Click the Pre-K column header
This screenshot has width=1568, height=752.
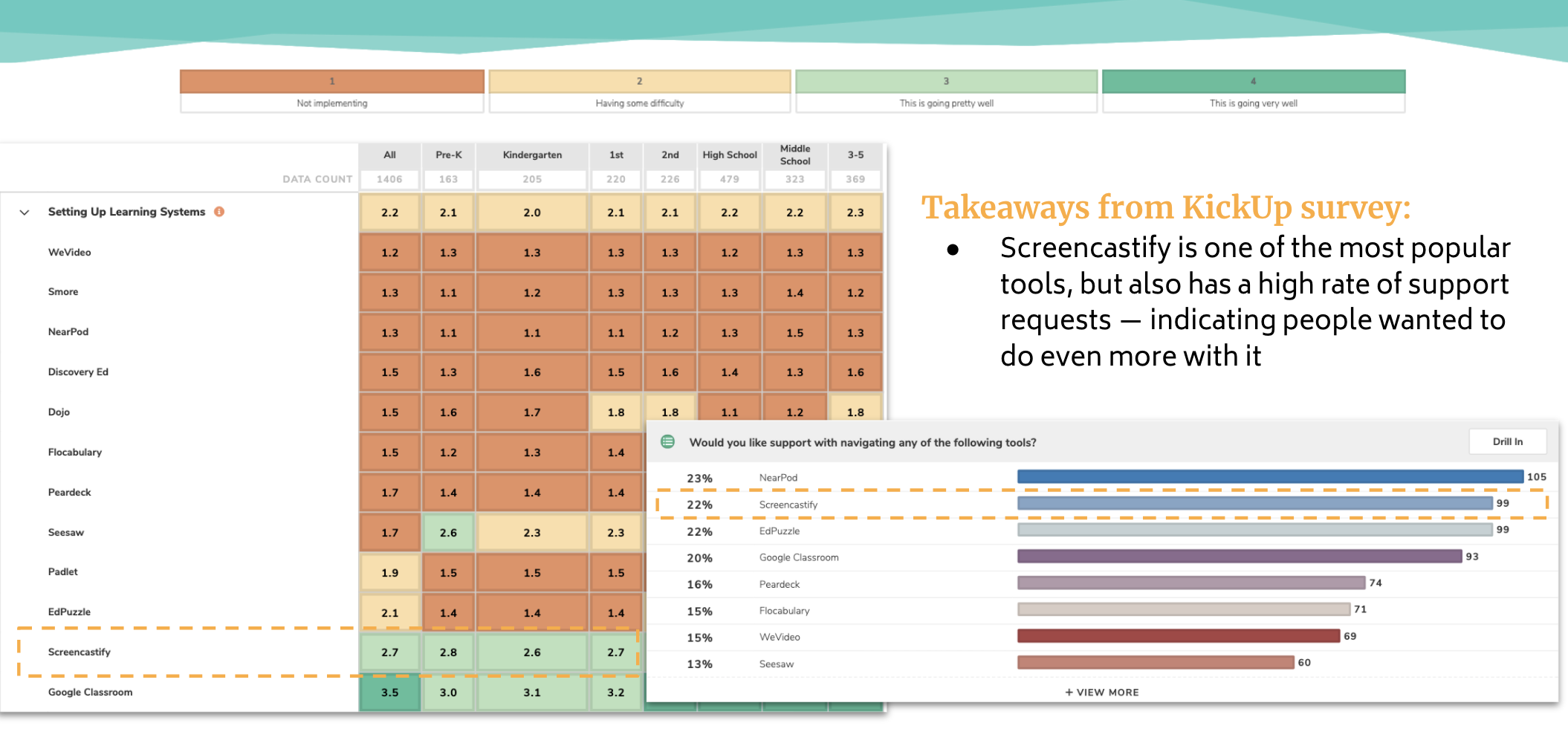click(x=449, y=155)
